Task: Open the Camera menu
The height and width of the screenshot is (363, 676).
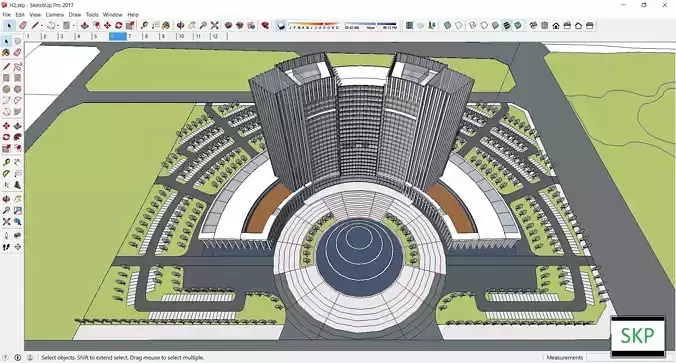Action: tap(55, 15)
